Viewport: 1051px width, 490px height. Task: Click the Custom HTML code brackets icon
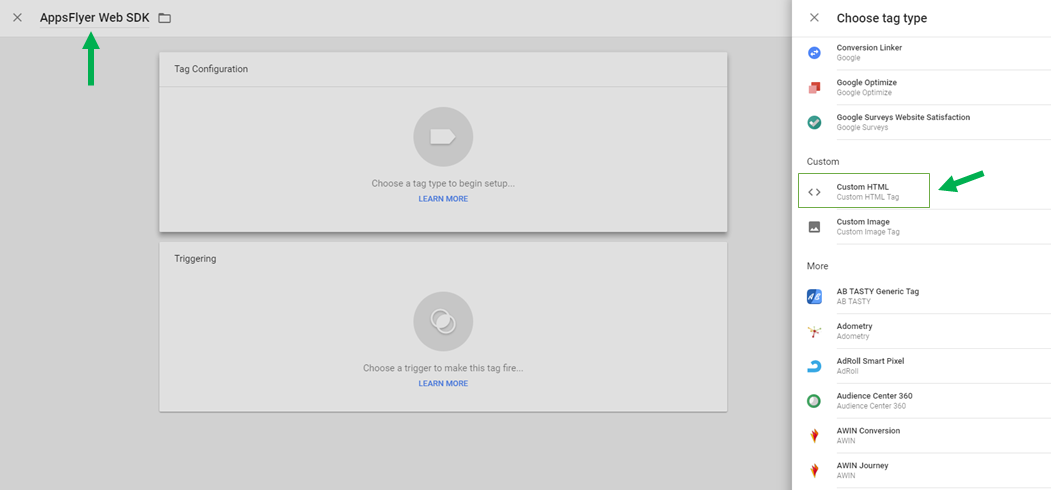(814, 192)
